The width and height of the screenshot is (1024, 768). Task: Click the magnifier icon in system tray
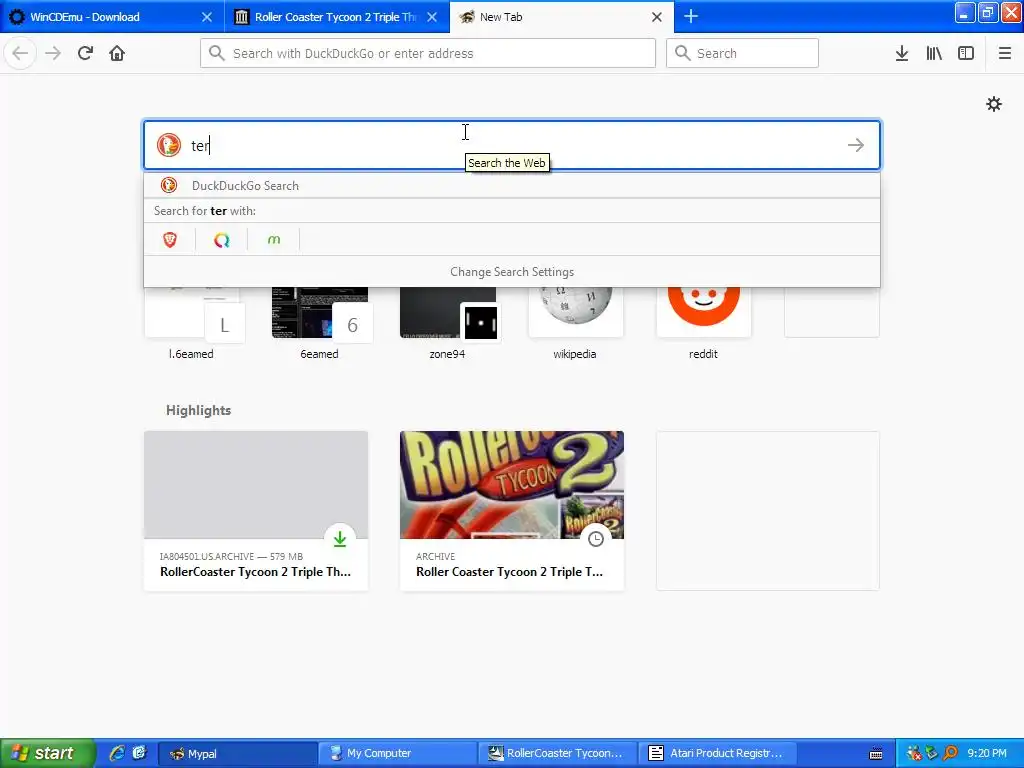point(950,753)
